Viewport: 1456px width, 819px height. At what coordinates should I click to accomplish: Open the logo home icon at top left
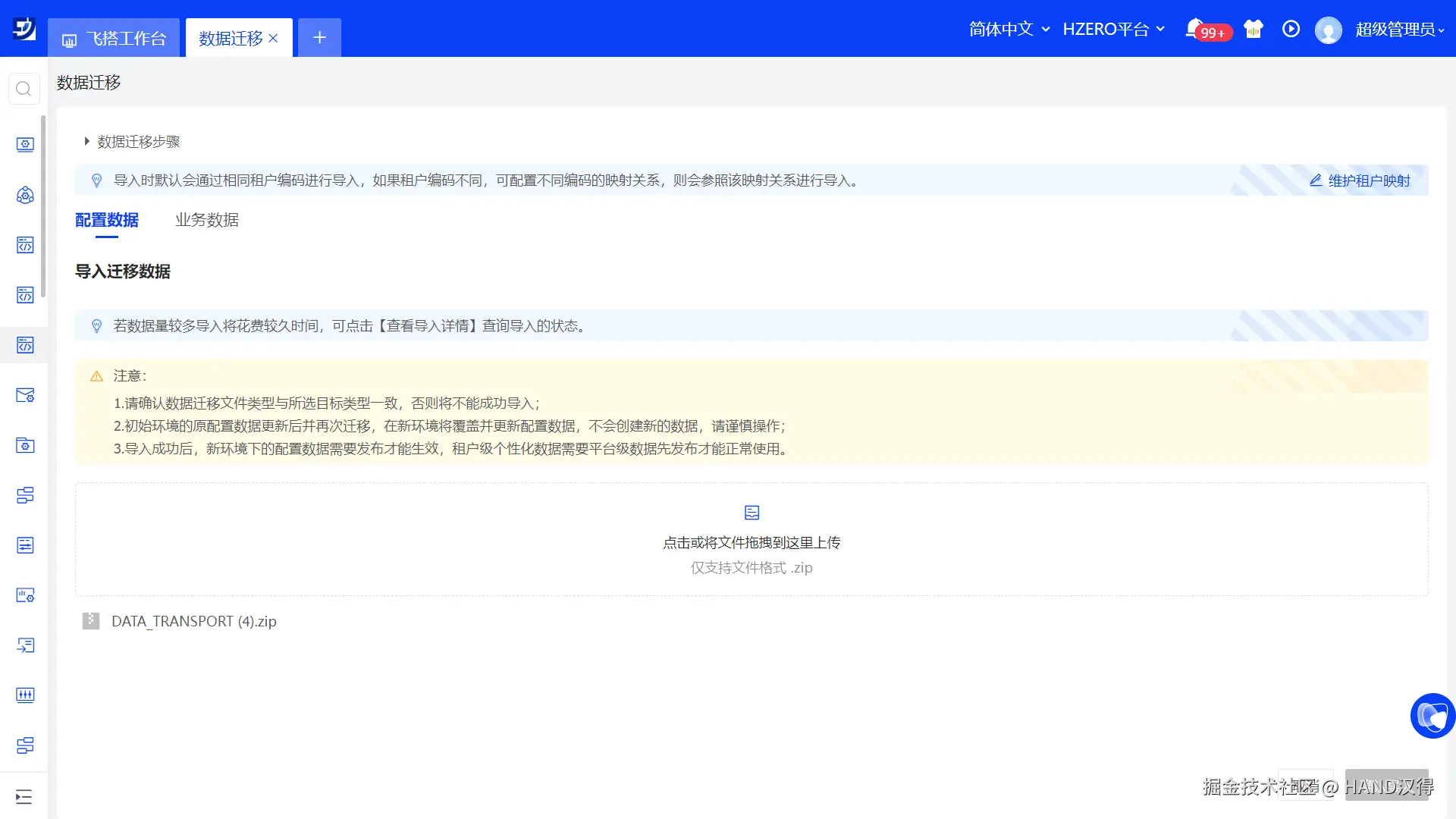[24, 29]
